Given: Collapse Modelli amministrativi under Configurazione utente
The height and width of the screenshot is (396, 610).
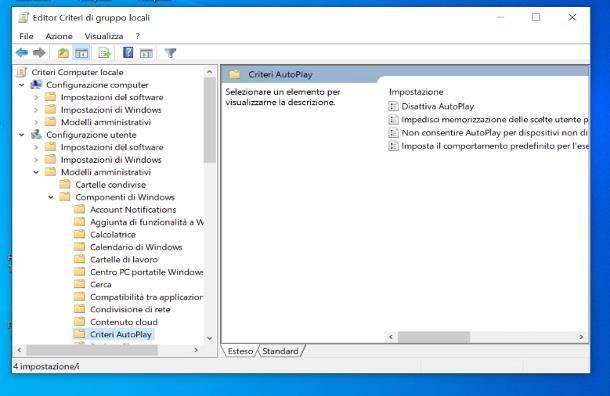Looking at the screenshot, I should point(36,172).
